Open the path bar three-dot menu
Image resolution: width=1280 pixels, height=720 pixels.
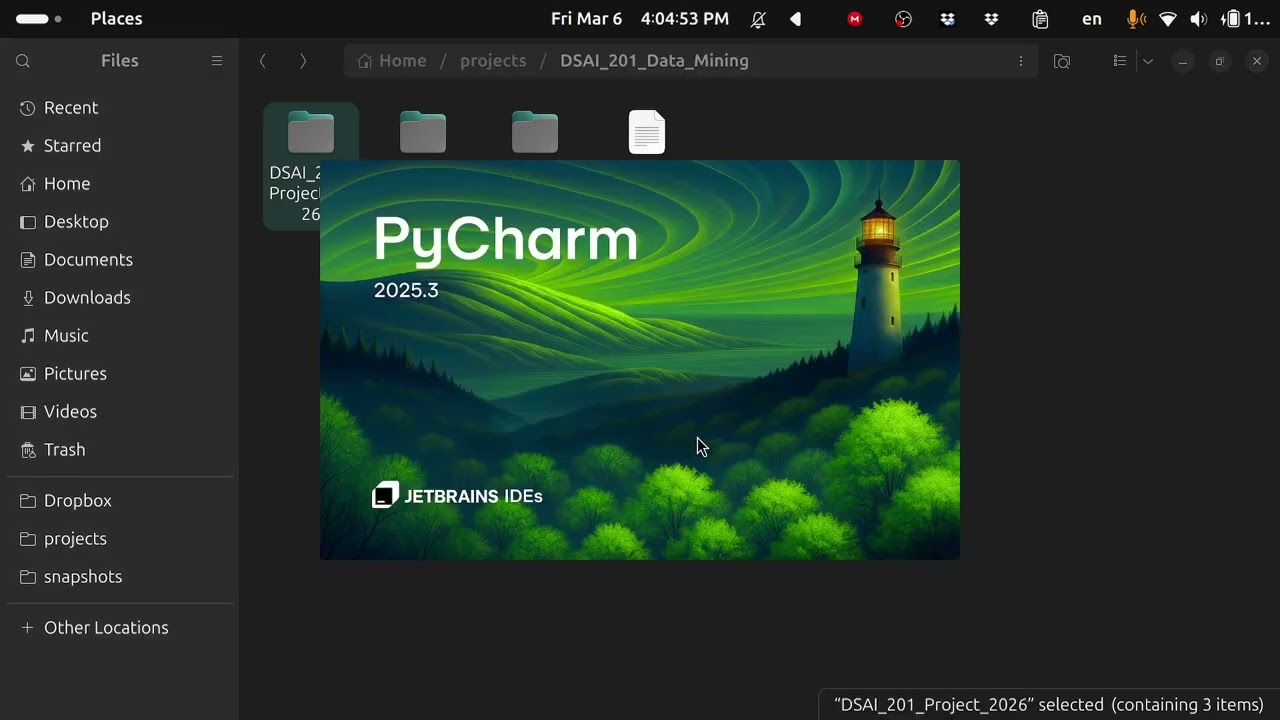1021,61
